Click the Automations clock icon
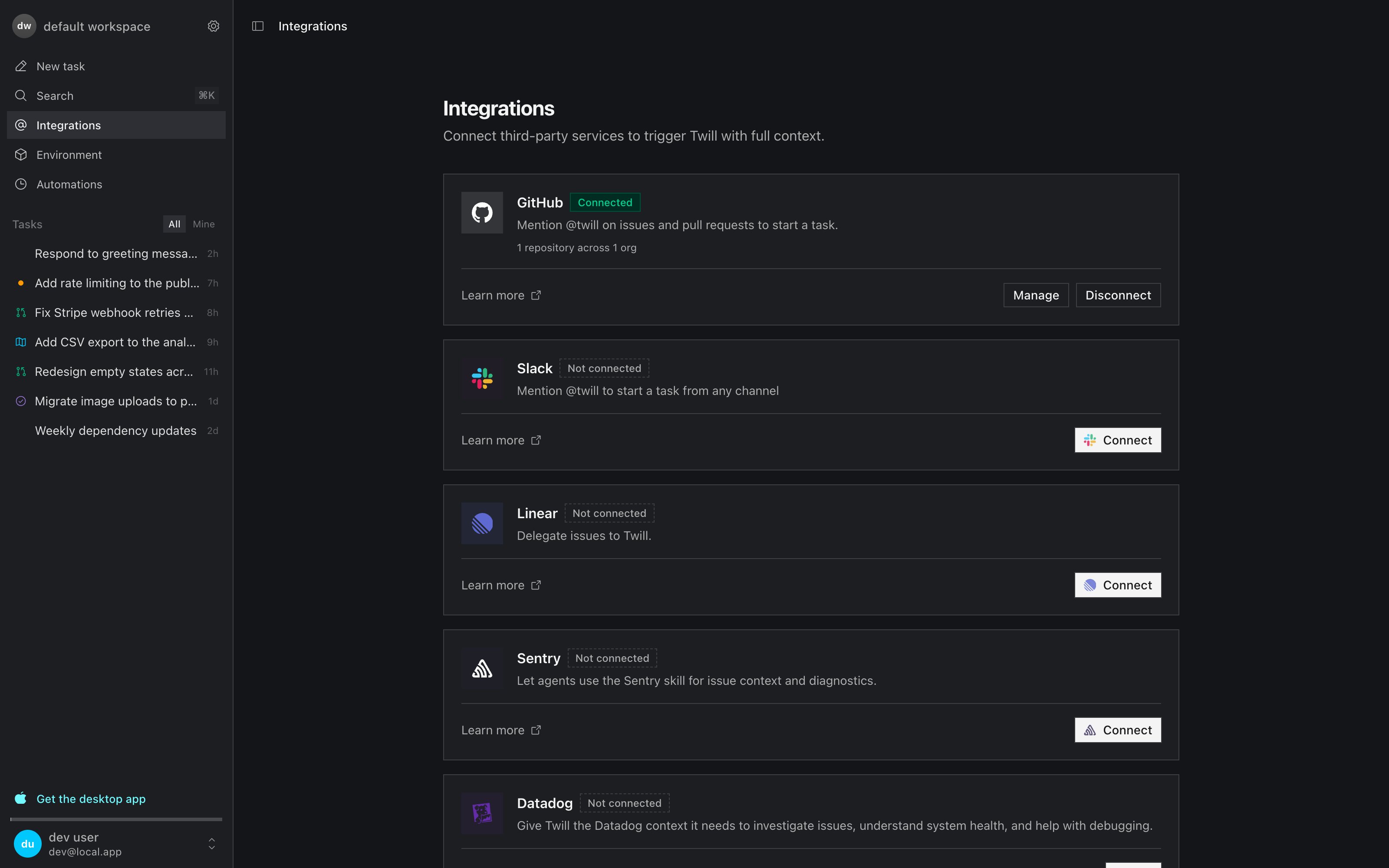 point(21,184)
